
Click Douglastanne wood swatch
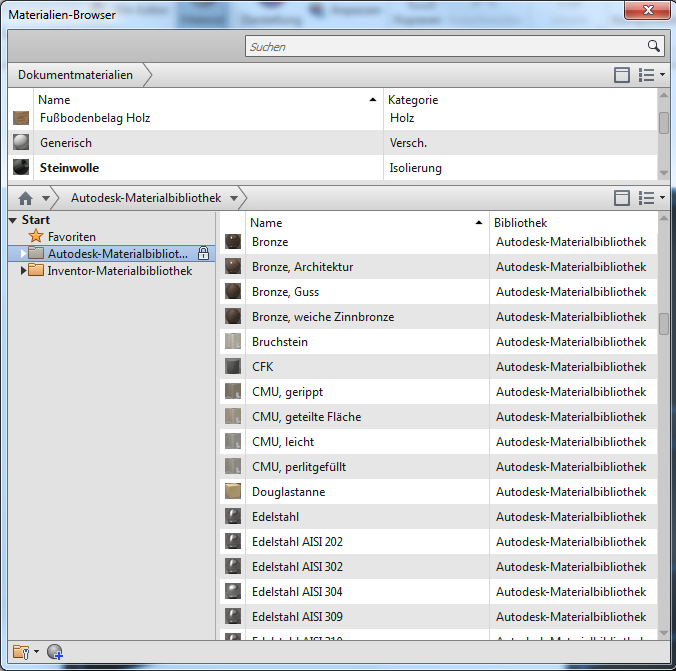click(233, 492)
